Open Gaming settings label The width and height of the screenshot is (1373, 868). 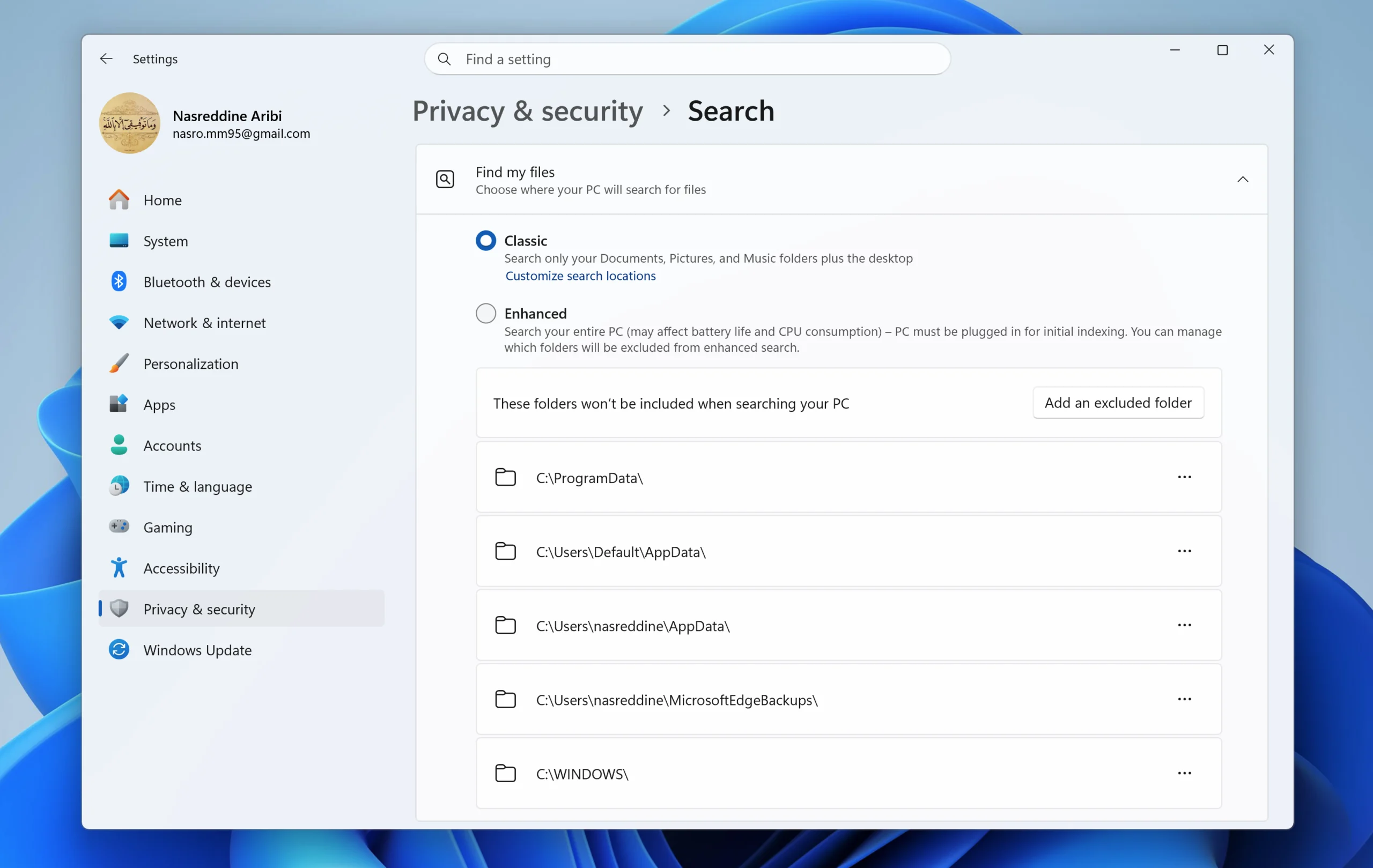tap(168, 528)
